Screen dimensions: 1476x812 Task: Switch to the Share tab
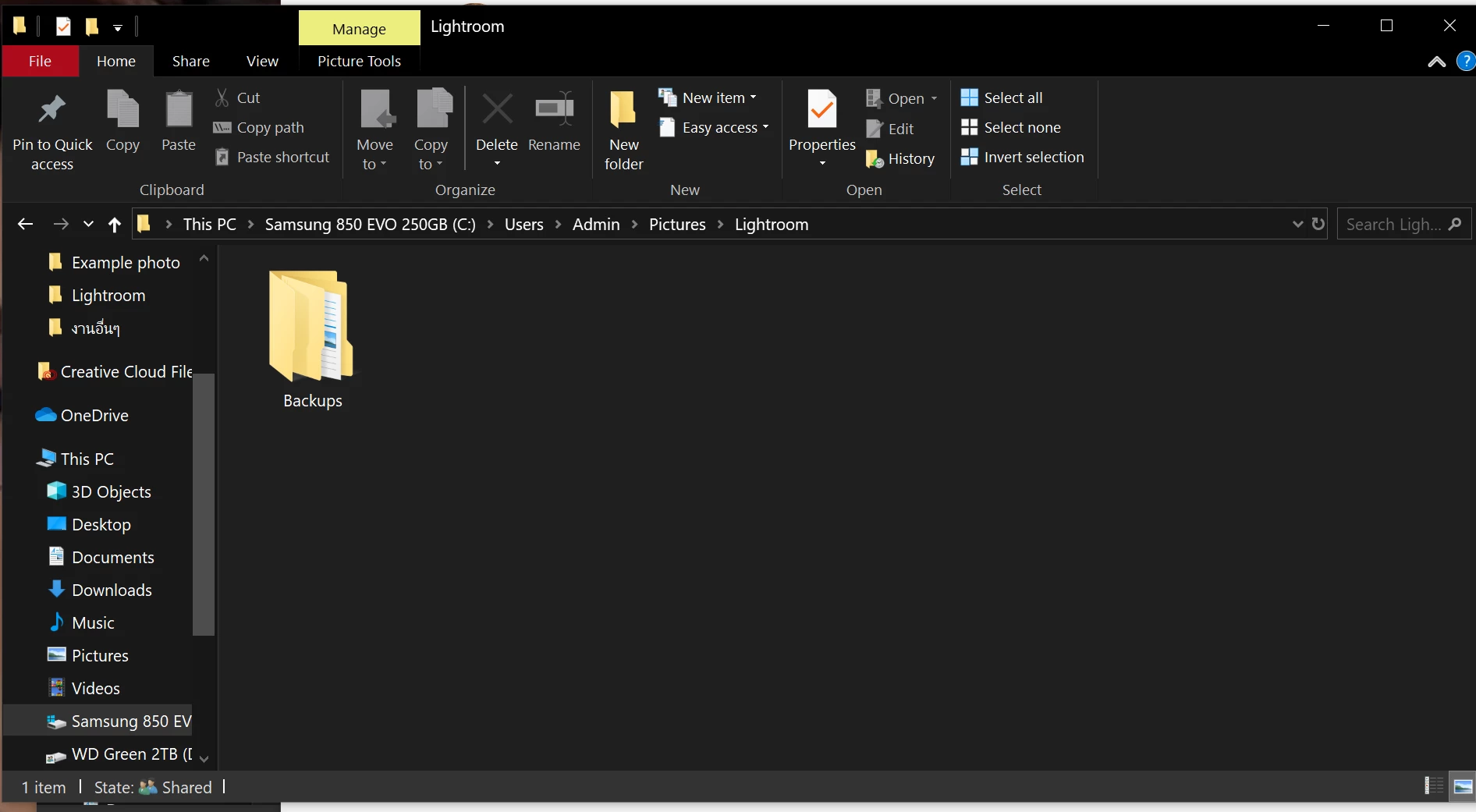(x=191, y=61)
